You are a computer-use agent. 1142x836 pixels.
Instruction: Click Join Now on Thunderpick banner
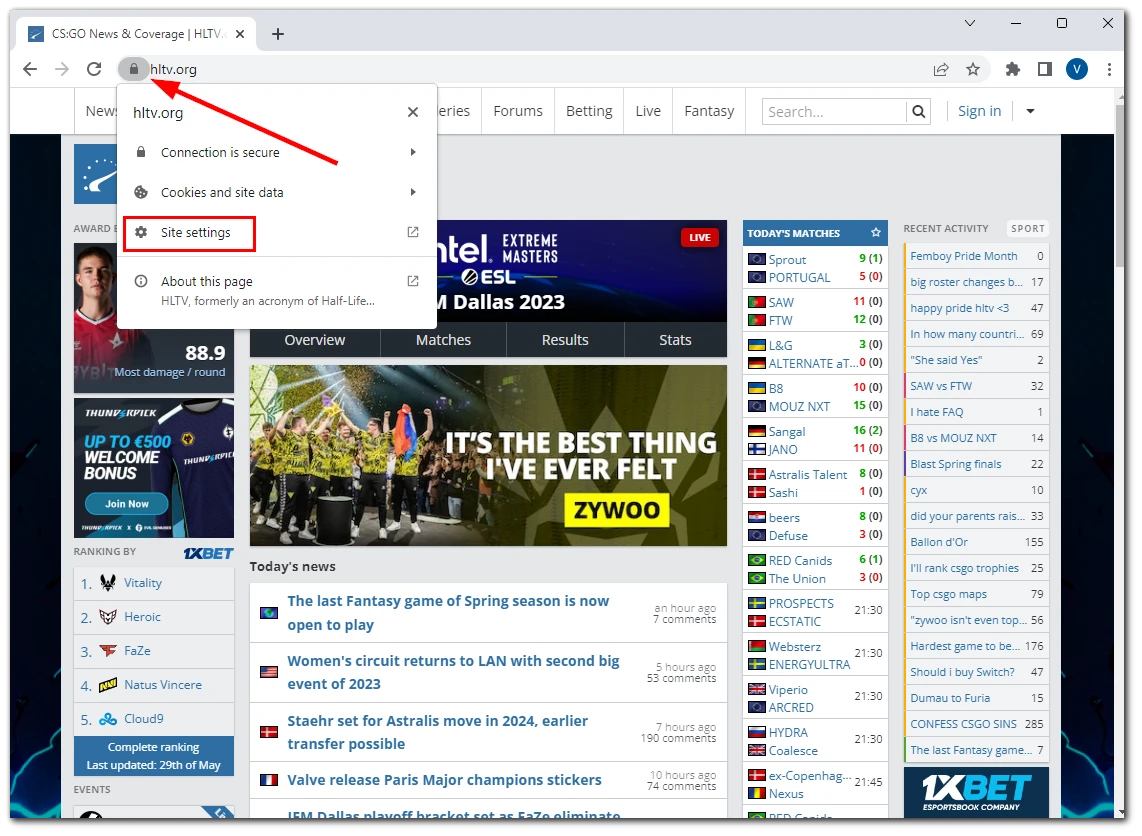(x=127, y=504)
